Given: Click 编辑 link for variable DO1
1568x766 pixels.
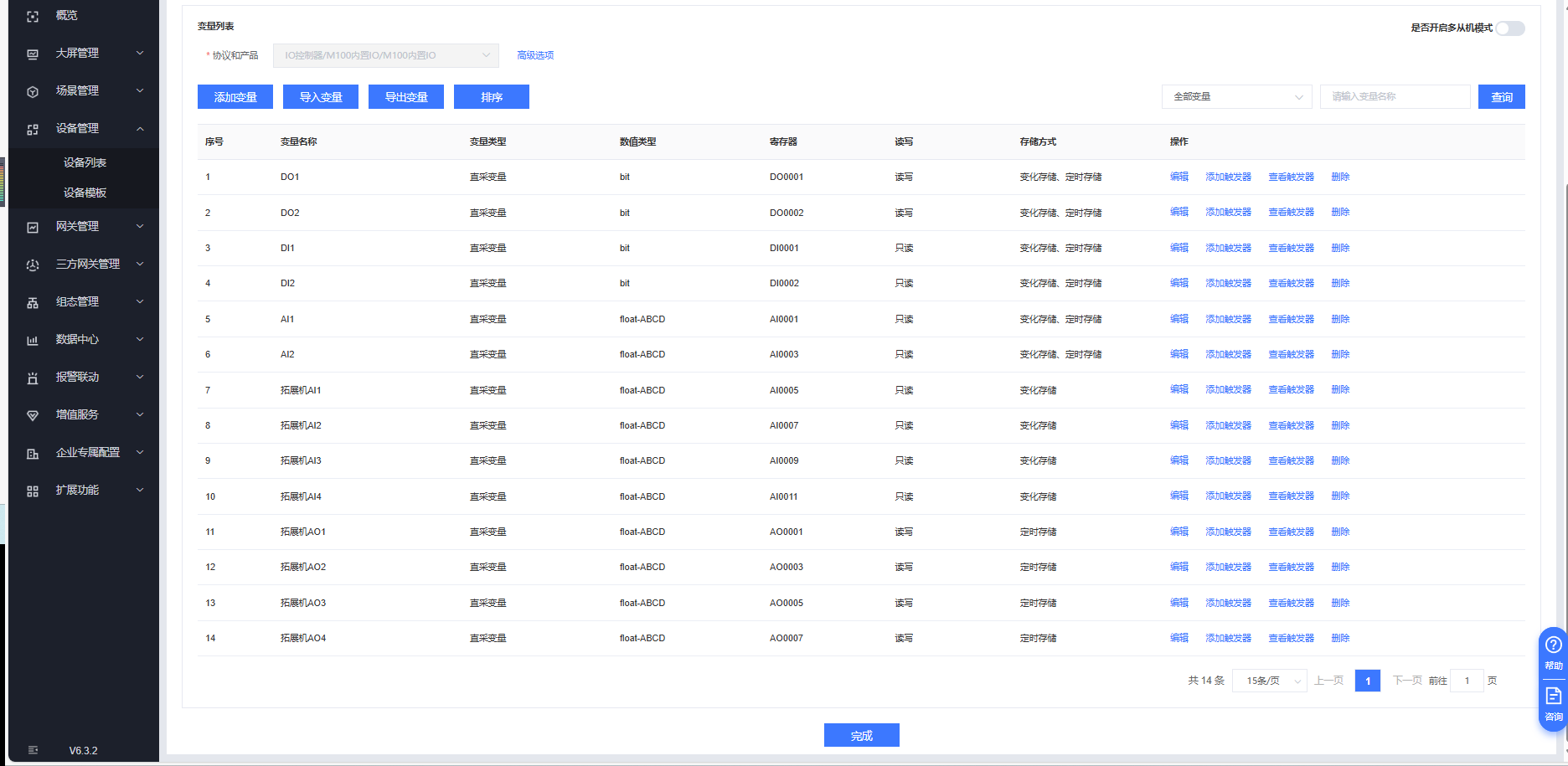Looking at the screenshot, I should [x=1179, y=177].
